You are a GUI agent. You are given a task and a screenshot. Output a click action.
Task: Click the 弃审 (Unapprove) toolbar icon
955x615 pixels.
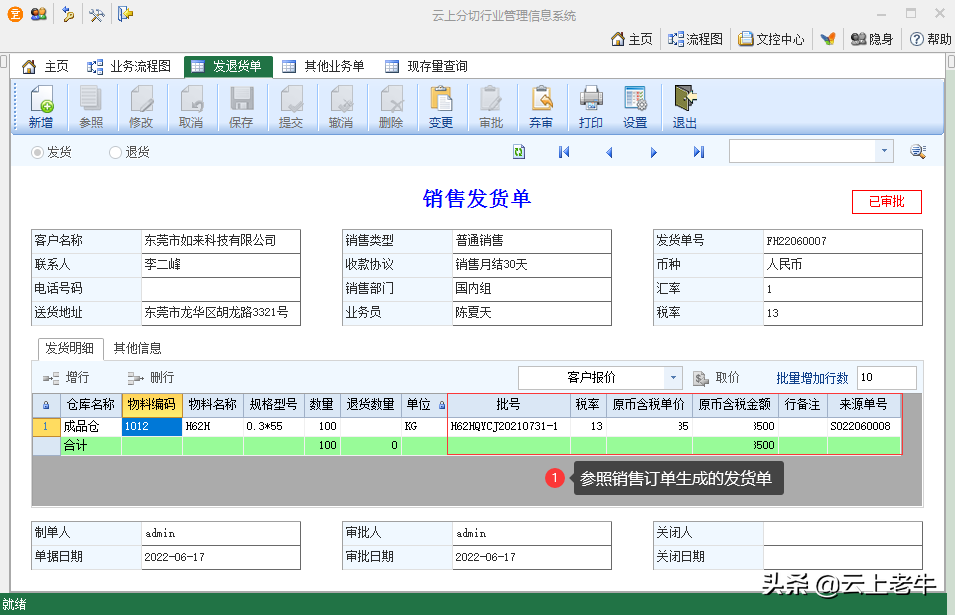click(541, 107)
